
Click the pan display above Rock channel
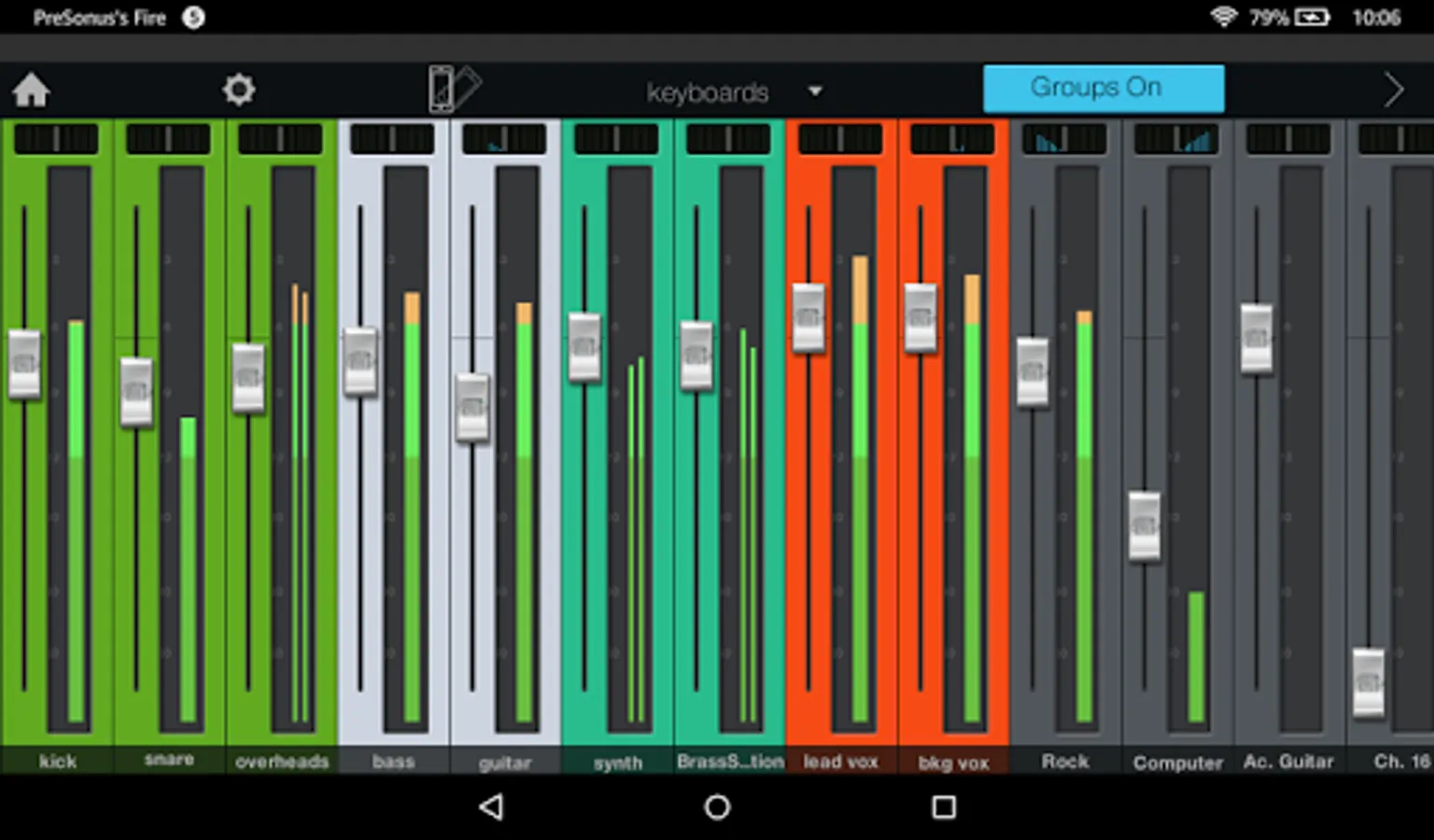1064,139
